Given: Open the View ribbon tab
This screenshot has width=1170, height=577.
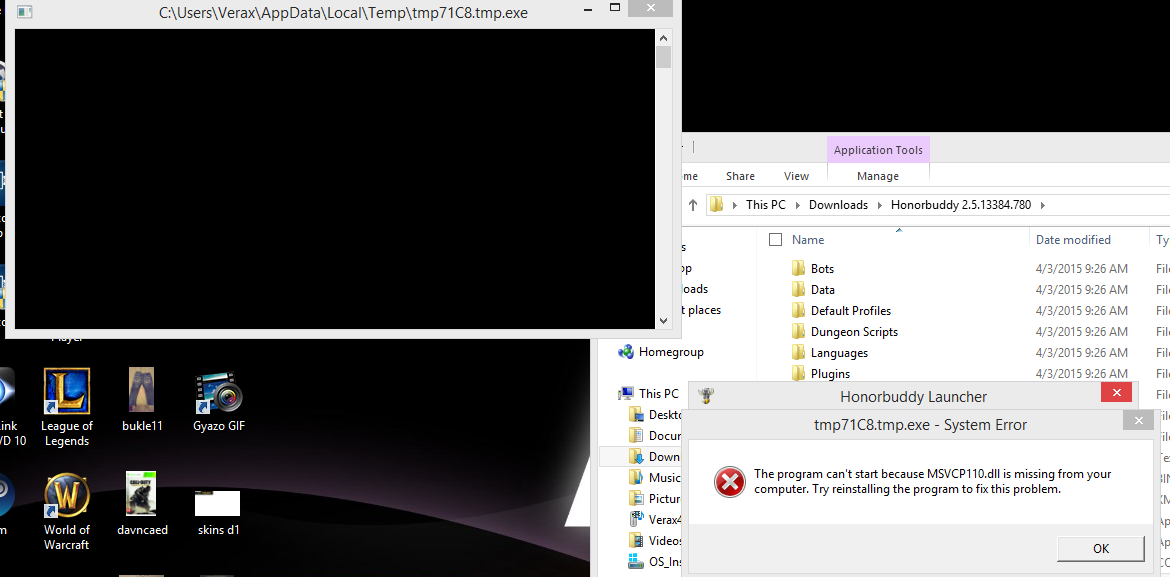Looking at the screenshot, I should [x=796, y=176].
